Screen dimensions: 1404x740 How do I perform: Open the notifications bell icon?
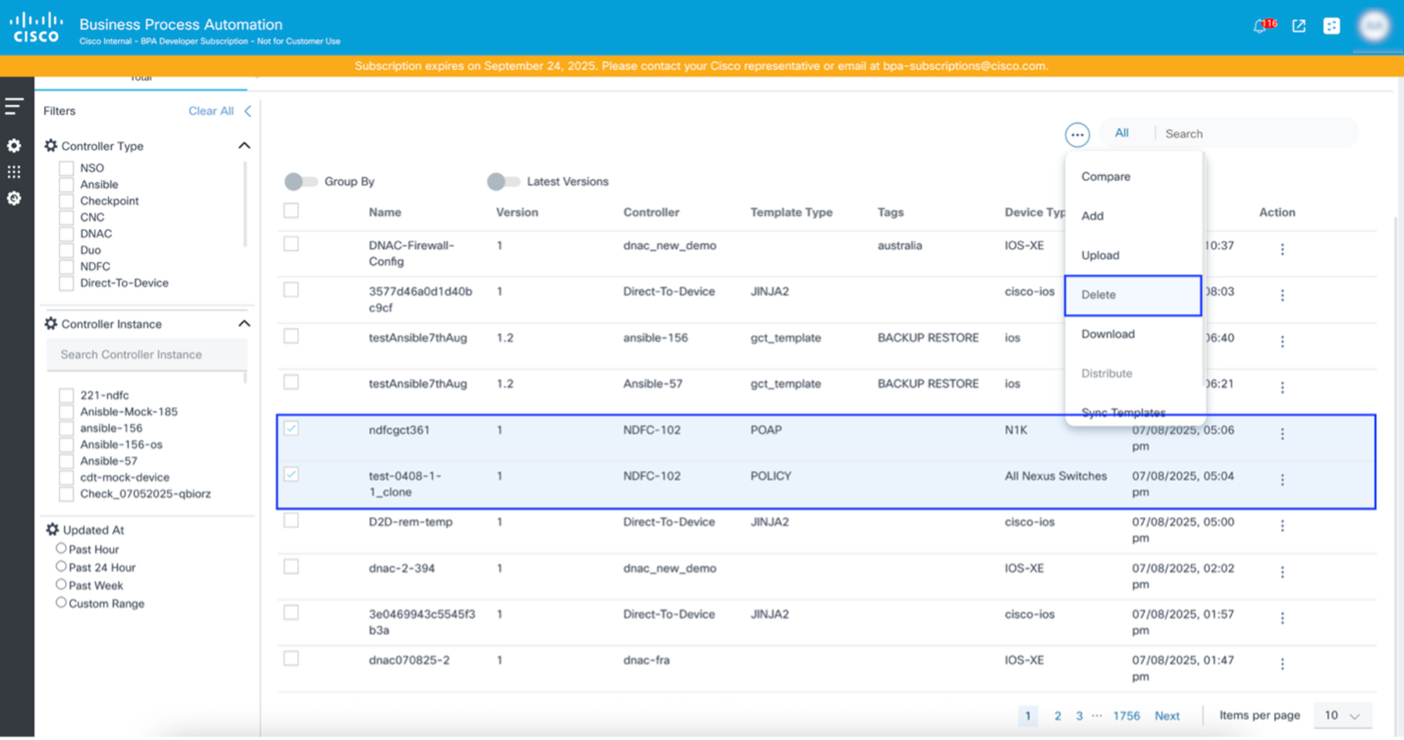click(1260, 27)
